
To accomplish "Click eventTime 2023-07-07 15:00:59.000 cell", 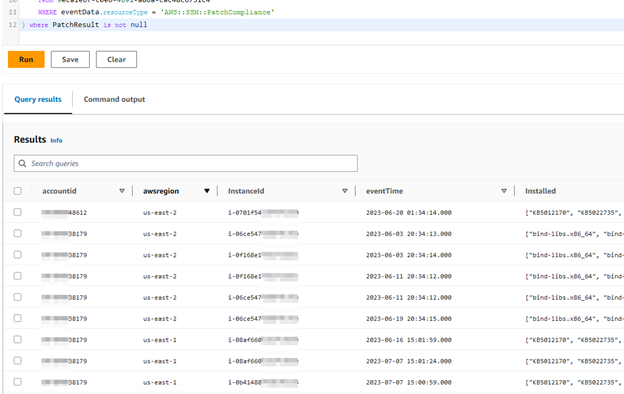I will point(409,382).
